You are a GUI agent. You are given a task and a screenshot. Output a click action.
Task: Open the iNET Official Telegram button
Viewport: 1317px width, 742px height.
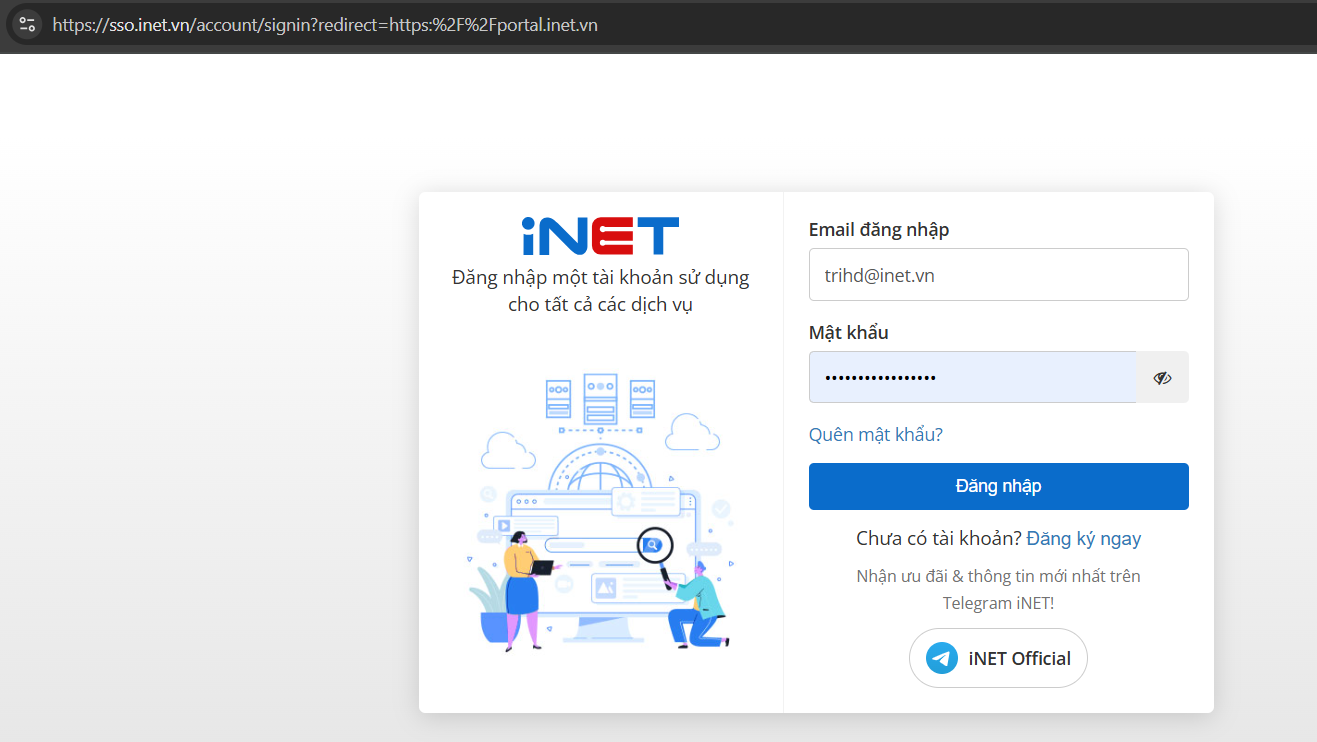pos(998,658)
